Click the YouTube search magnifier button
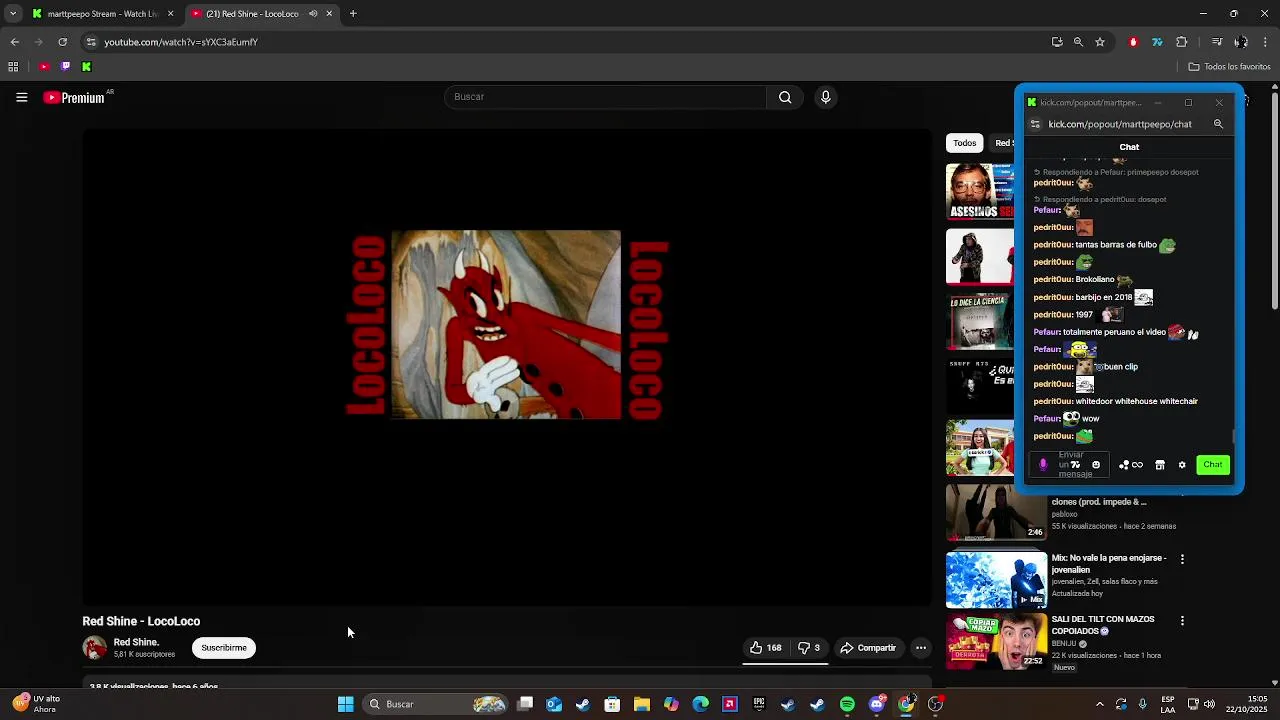This screenshot has height=720, width=1280. click(x=785, y=97)
